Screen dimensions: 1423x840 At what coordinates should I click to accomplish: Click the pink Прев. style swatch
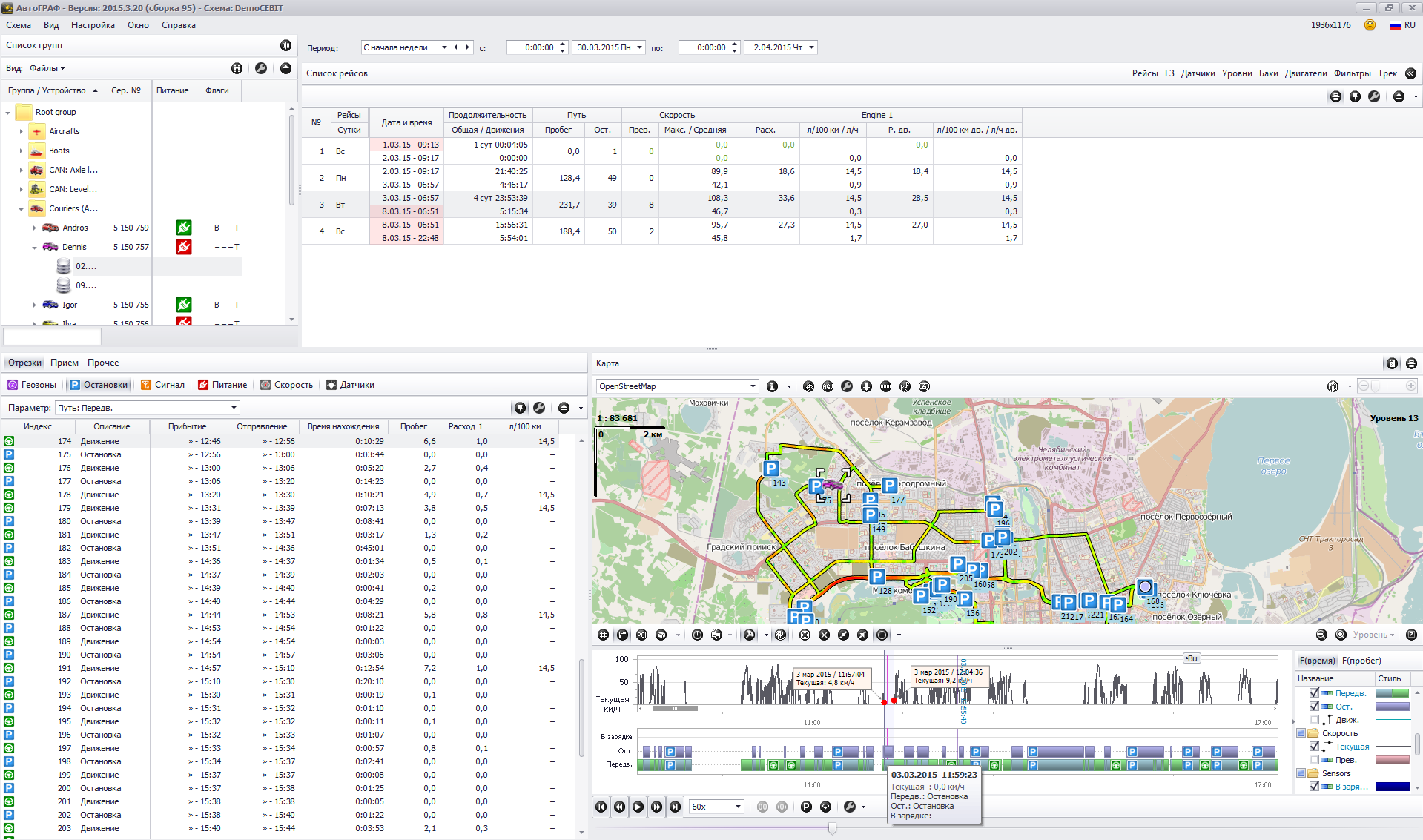point(1393,760)
